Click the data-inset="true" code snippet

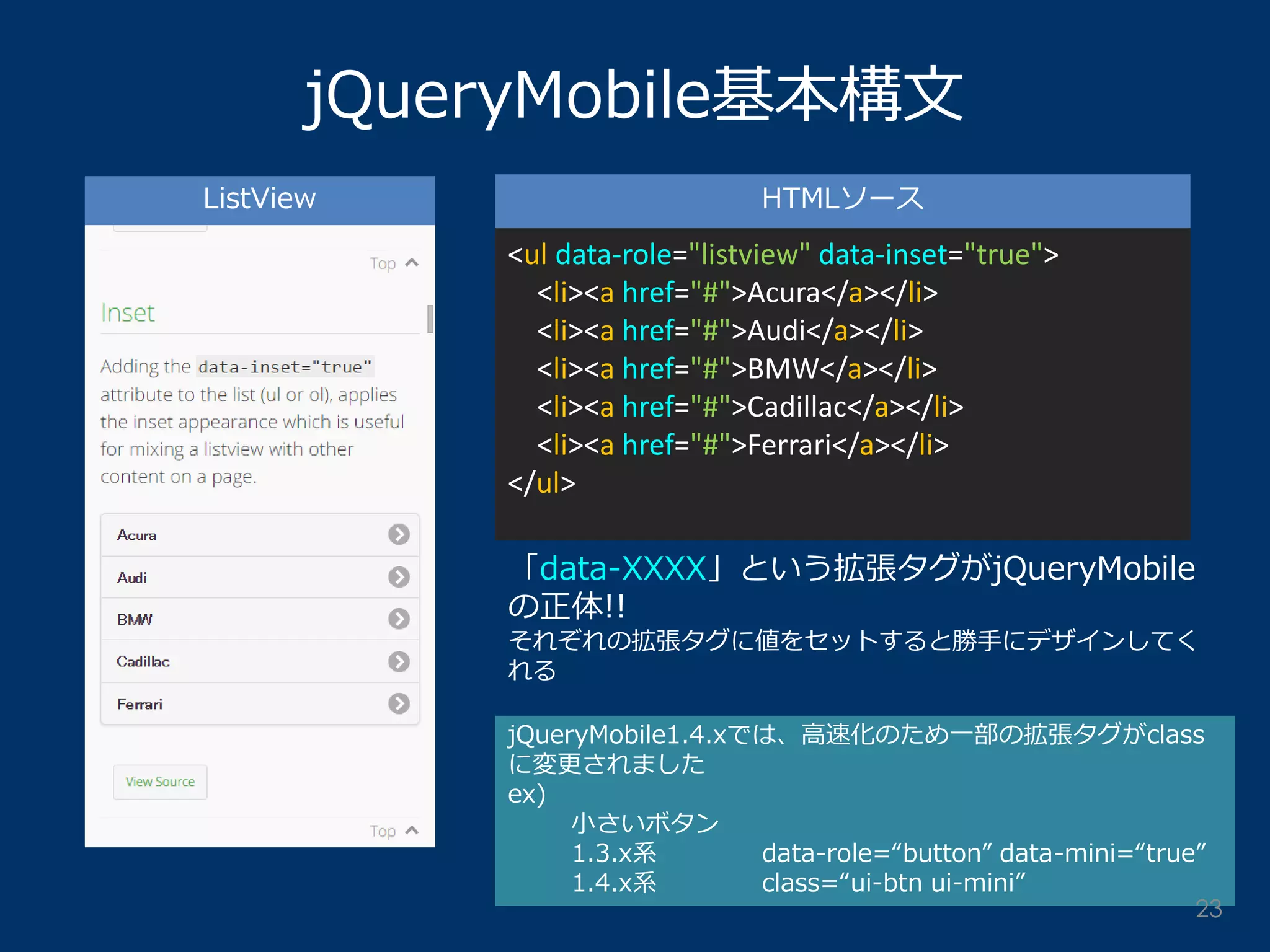[285, 367]
